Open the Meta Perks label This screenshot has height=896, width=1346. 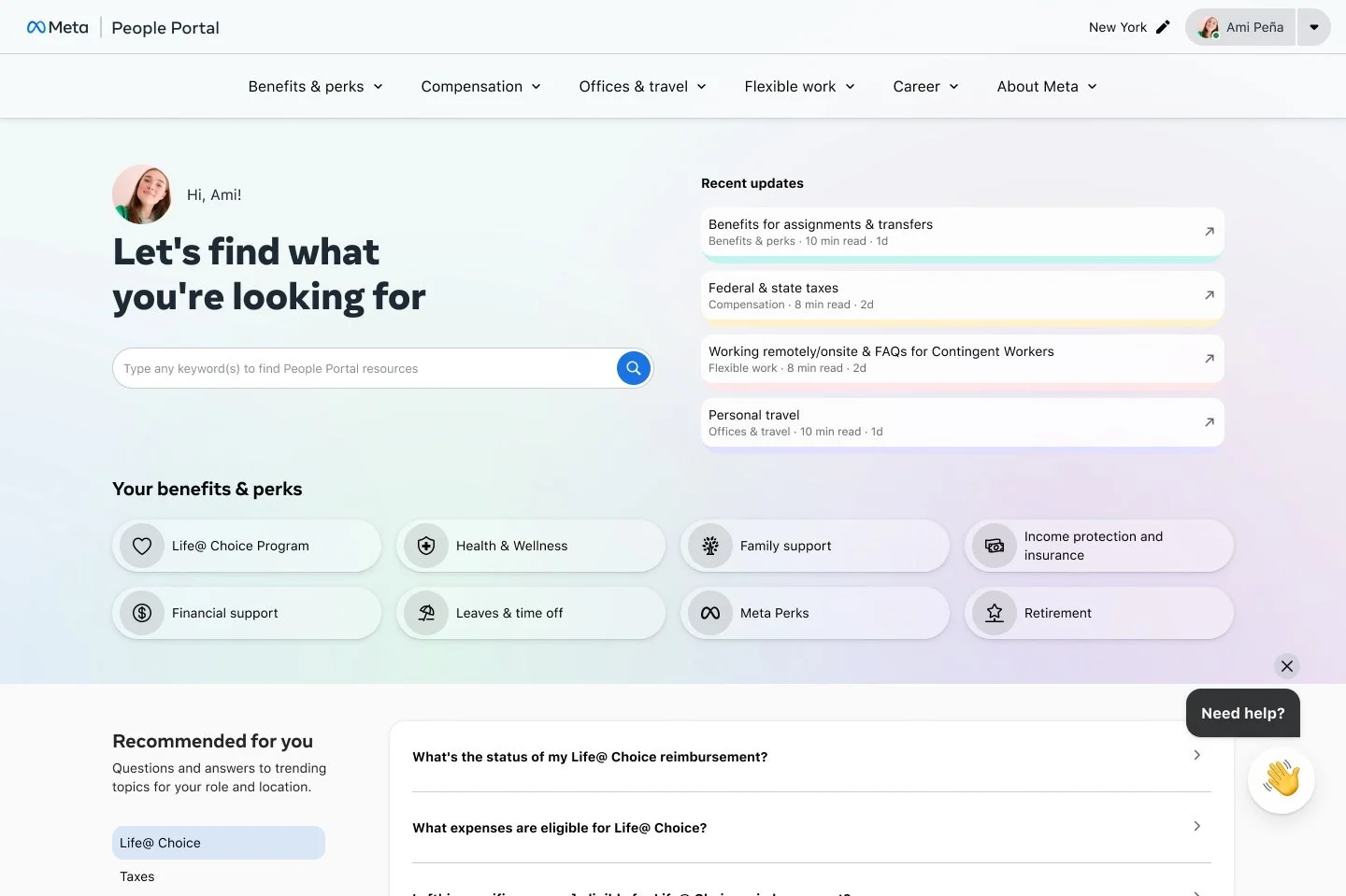coord(774,613)
